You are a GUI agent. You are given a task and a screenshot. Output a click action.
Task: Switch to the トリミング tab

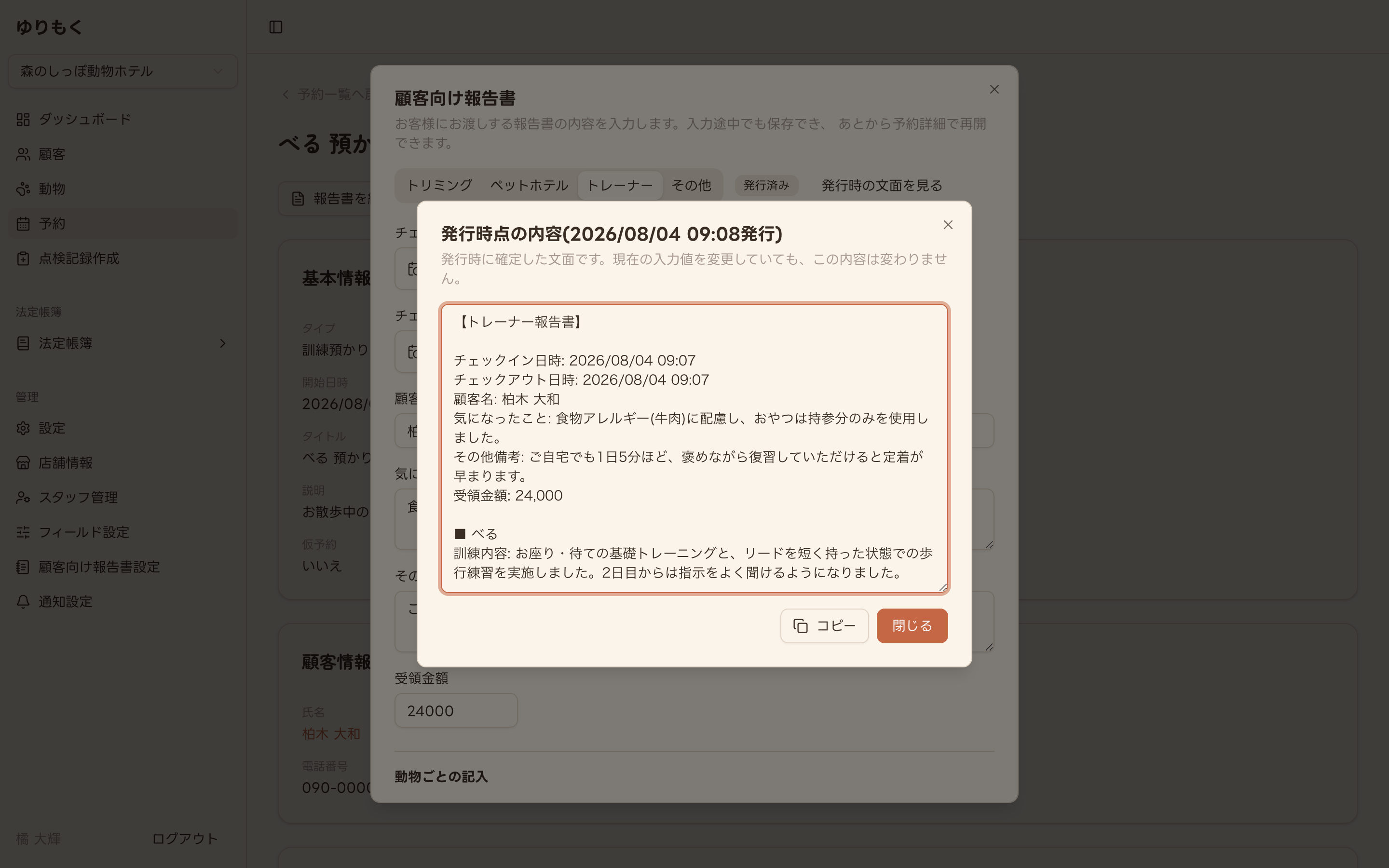click(440, 186)
